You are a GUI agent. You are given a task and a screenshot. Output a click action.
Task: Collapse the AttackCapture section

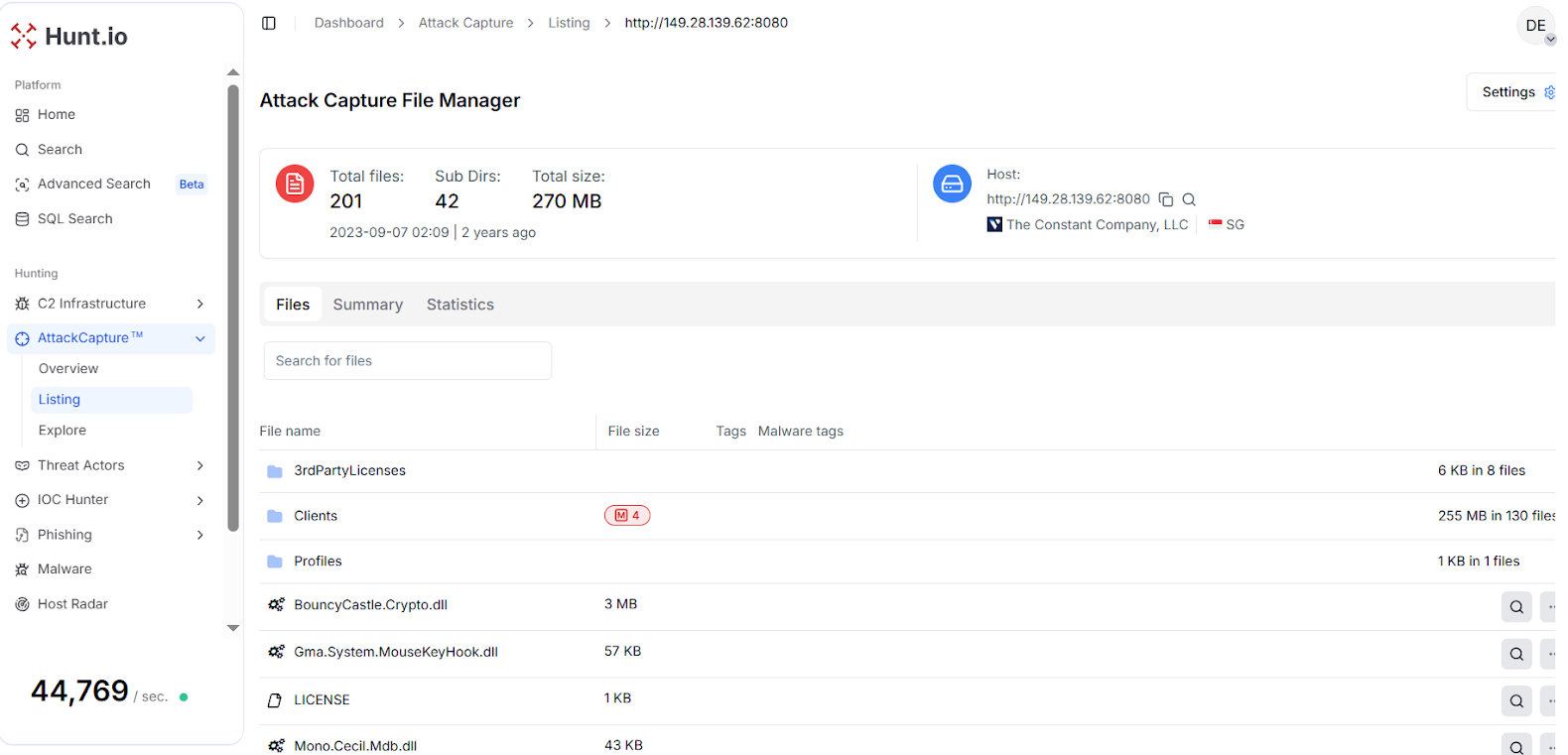199,338
